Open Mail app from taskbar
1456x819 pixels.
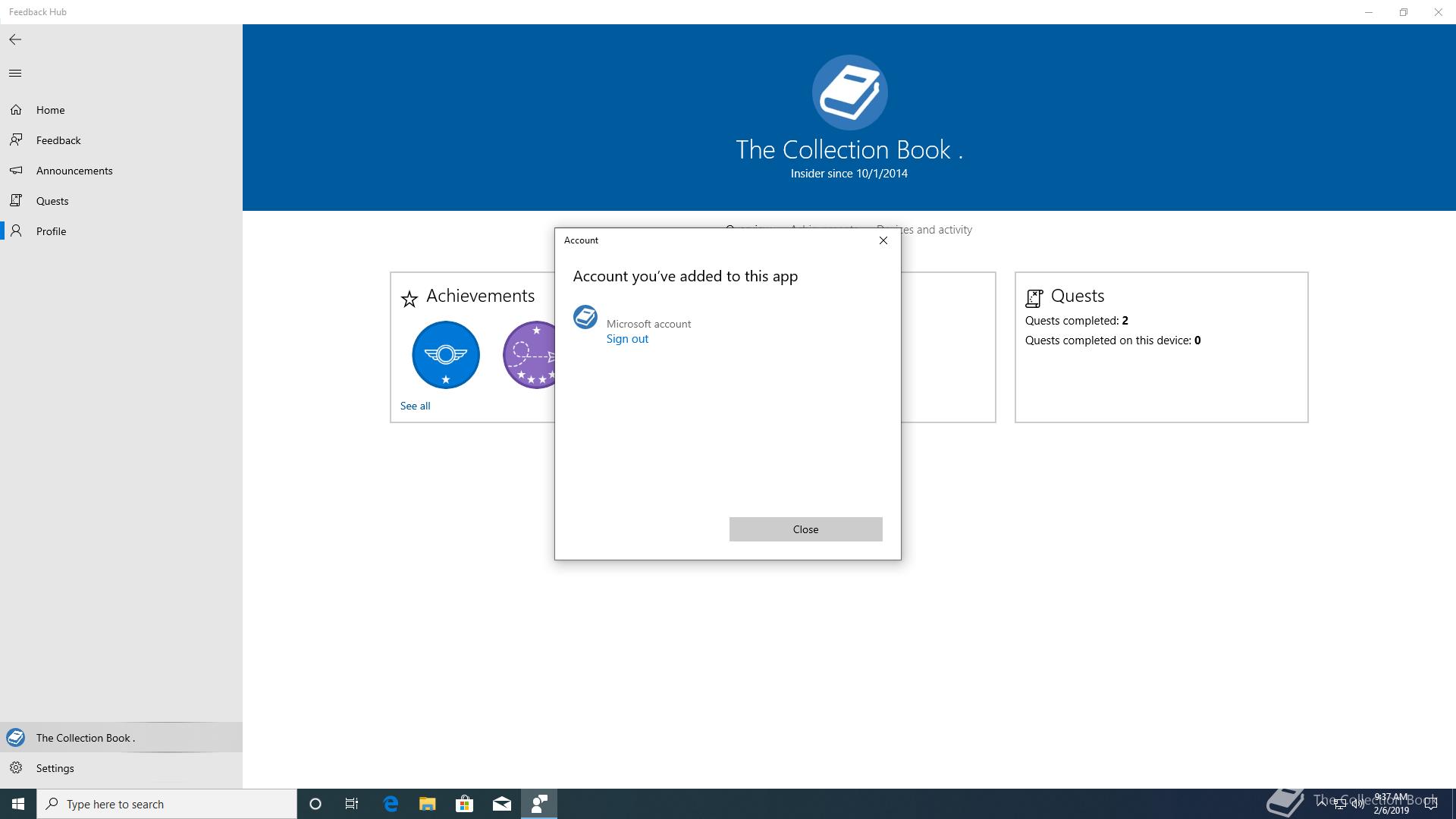(x=502, y=804)
